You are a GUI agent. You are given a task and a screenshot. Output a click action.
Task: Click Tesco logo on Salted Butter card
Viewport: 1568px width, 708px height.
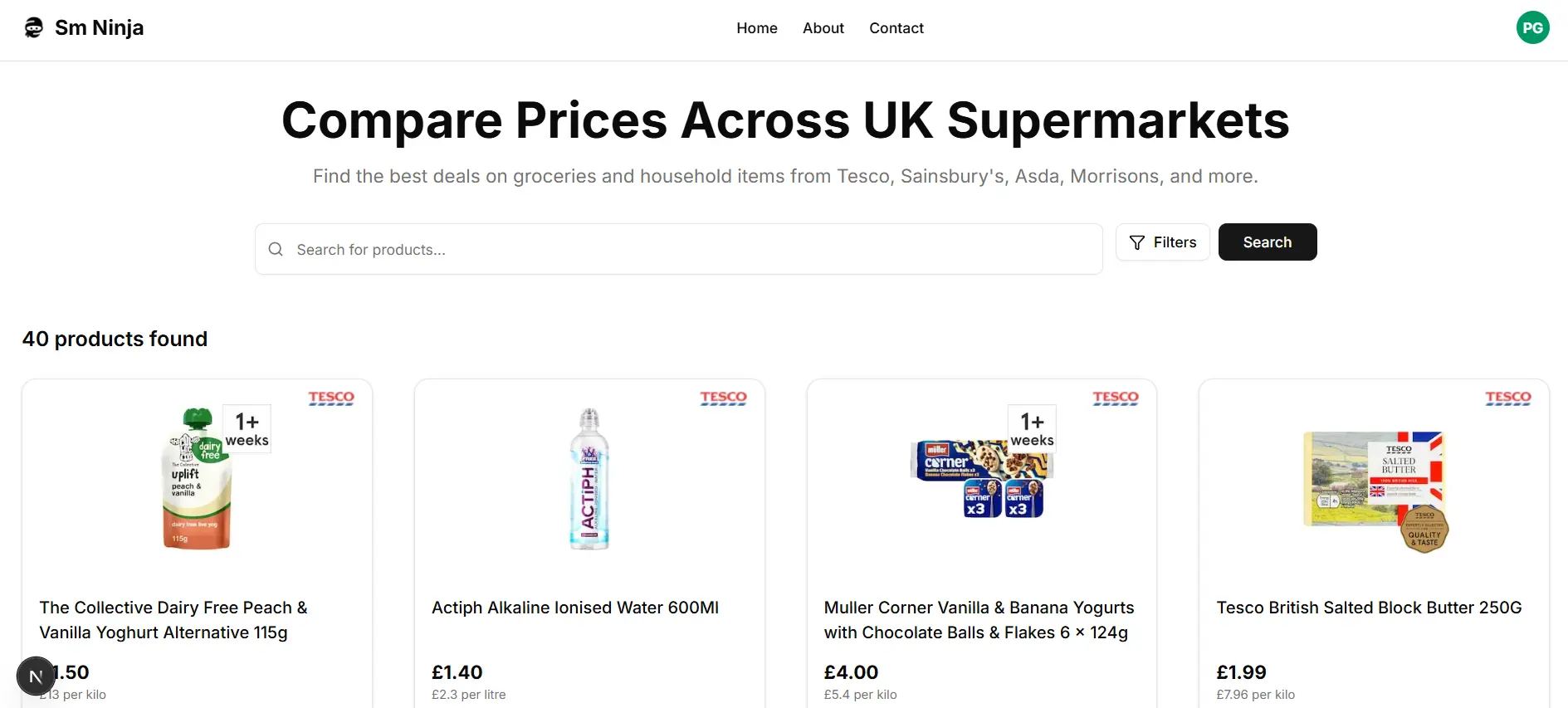pyautogui.click(x=1507, y=398)
